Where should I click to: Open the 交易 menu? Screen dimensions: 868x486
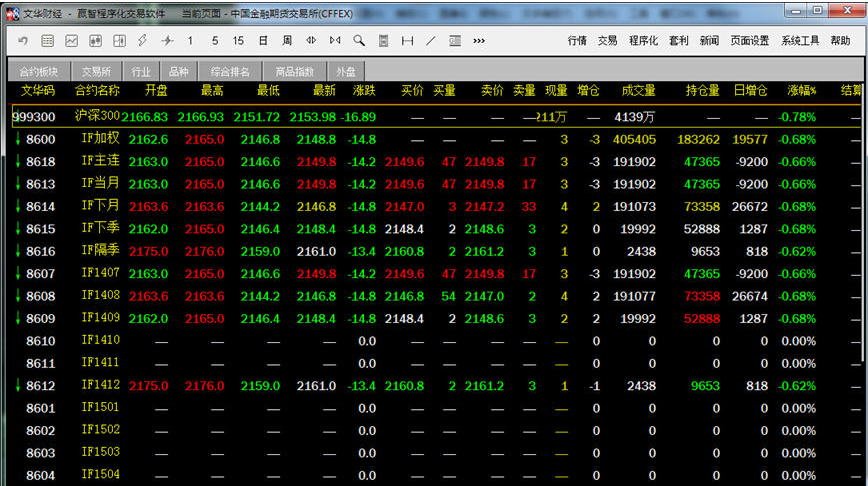pyautogui.click(x=608, y=41)
